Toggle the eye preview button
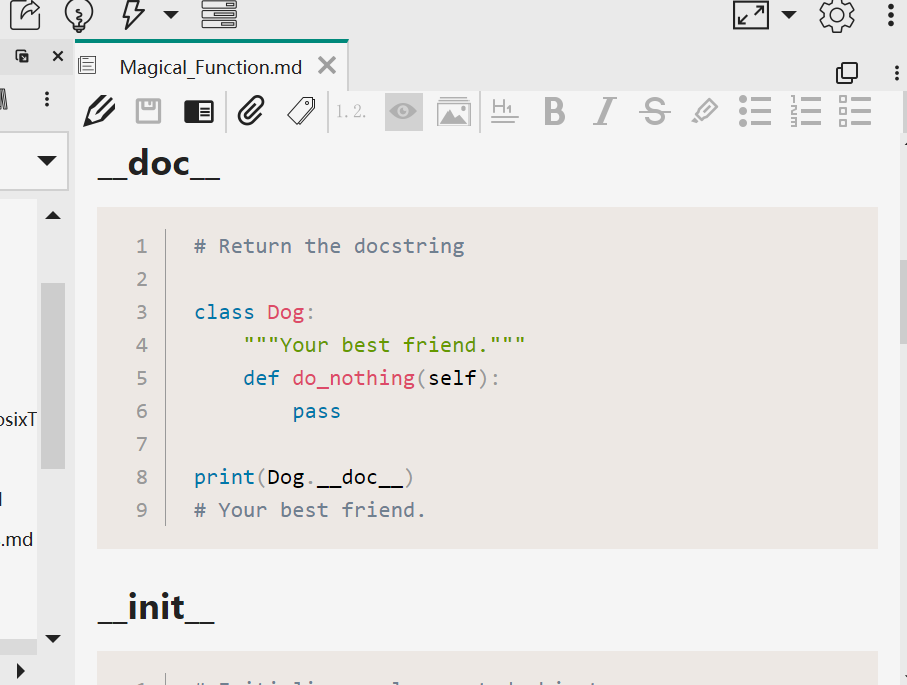907x685 pixels. 404,112
